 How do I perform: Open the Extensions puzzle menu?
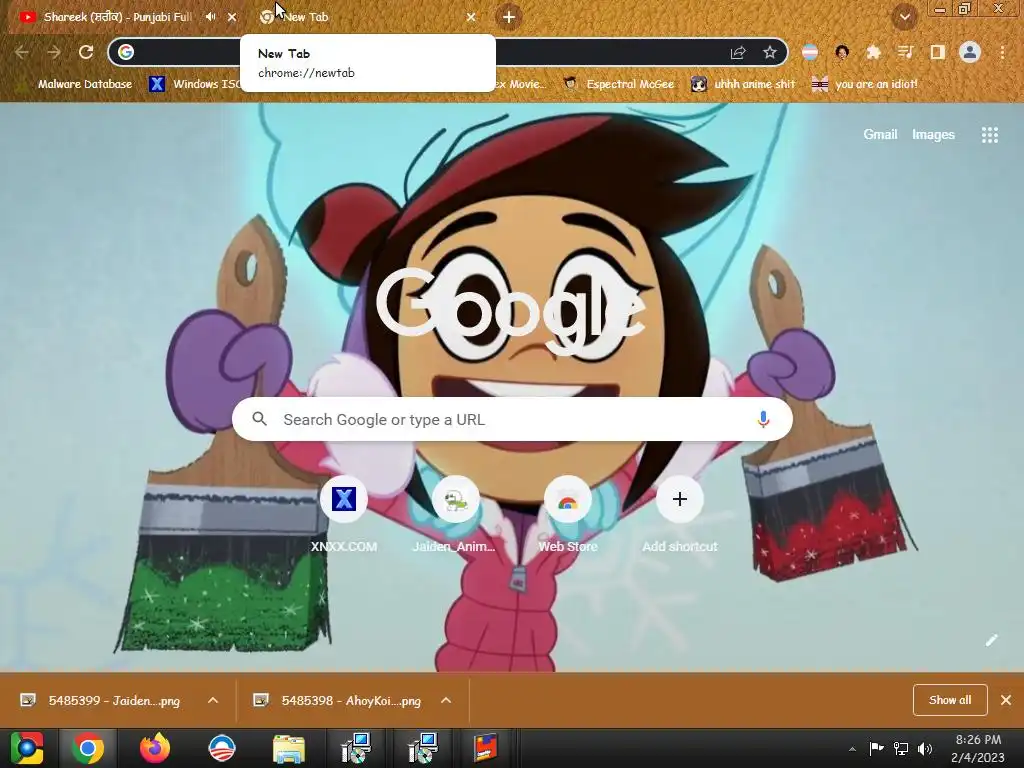(874, 52)
